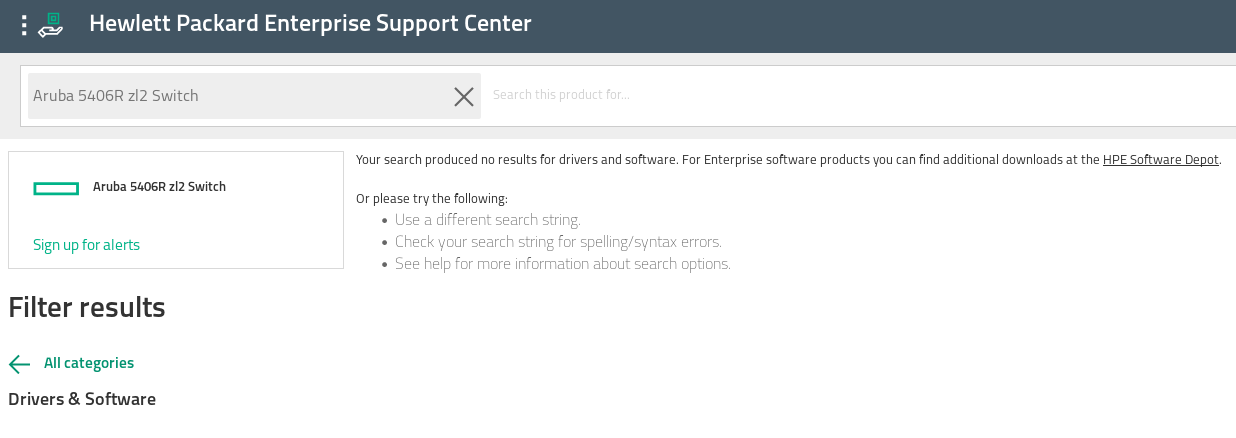
Task: Click Hewlett Packard Enterprise Support Center title
Action: [x=310, y=24]
